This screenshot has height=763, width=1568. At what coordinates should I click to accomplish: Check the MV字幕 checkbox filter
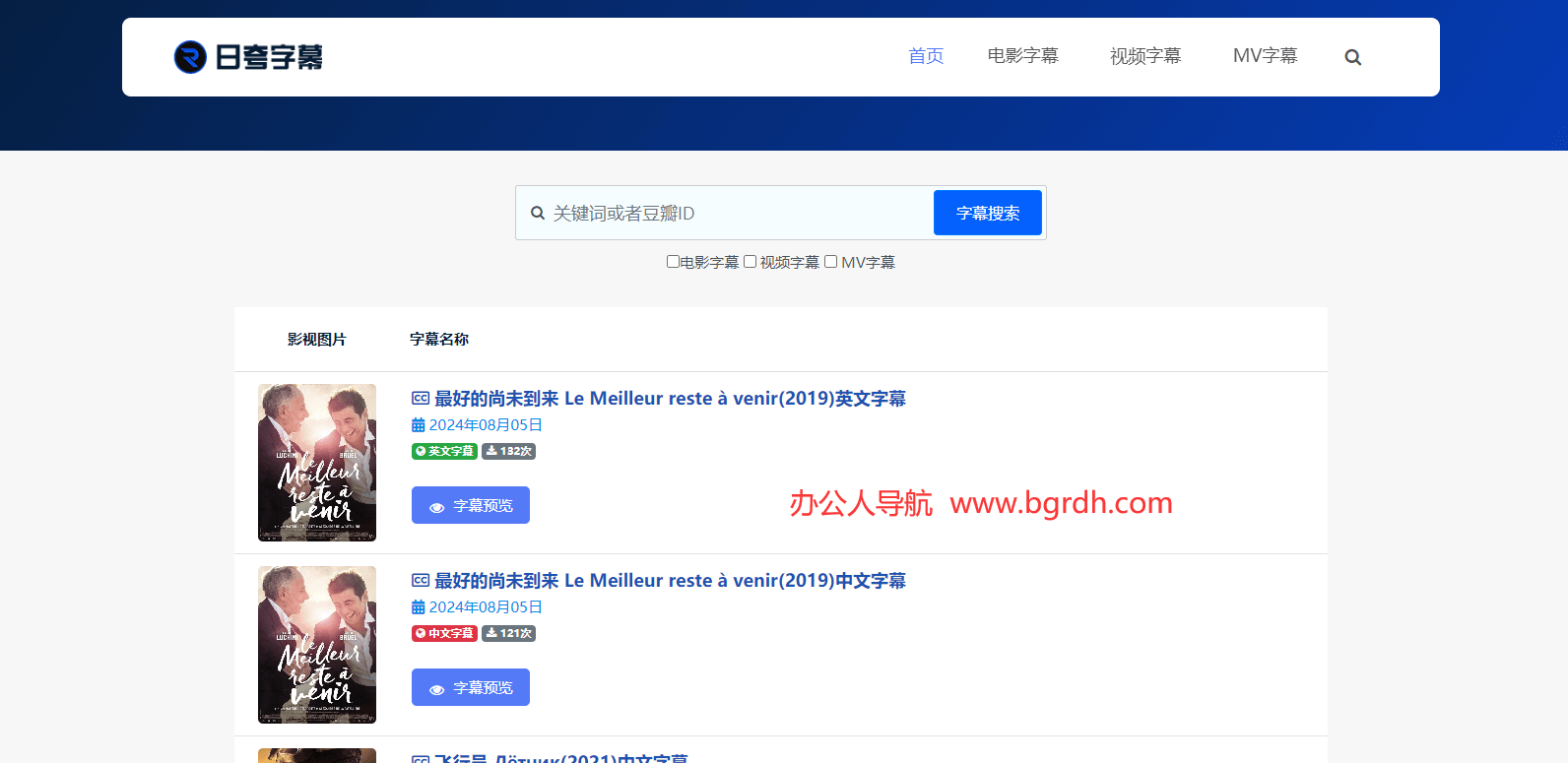click(830, 262)
